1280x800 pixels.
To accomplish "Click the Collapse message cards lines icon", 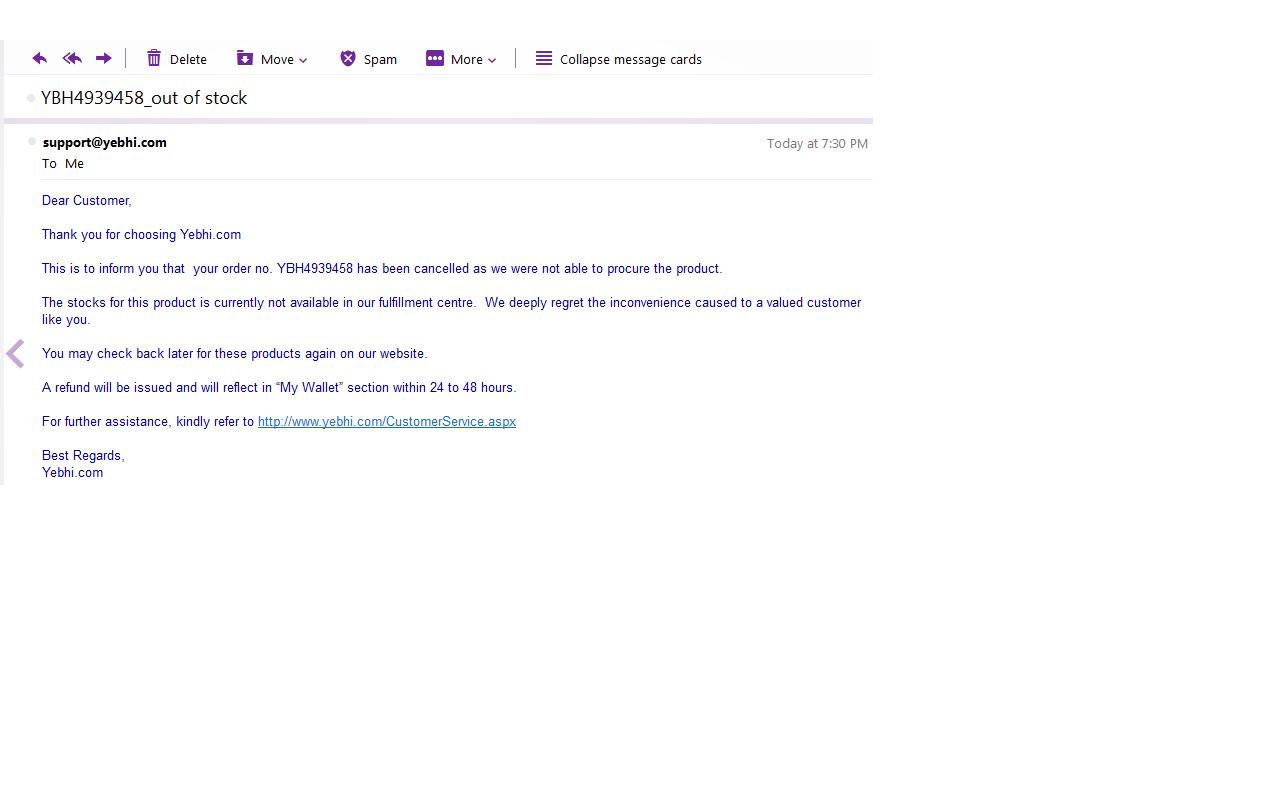I will click(x=544, y=59).
